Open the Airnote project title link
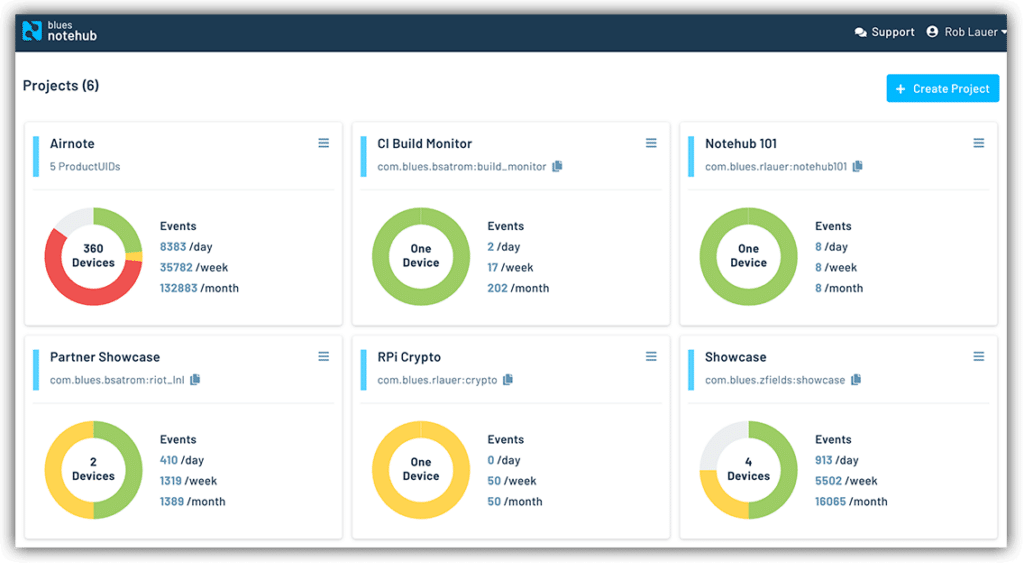This screenshot has width=1024, height=571. (x=72, y=144)
